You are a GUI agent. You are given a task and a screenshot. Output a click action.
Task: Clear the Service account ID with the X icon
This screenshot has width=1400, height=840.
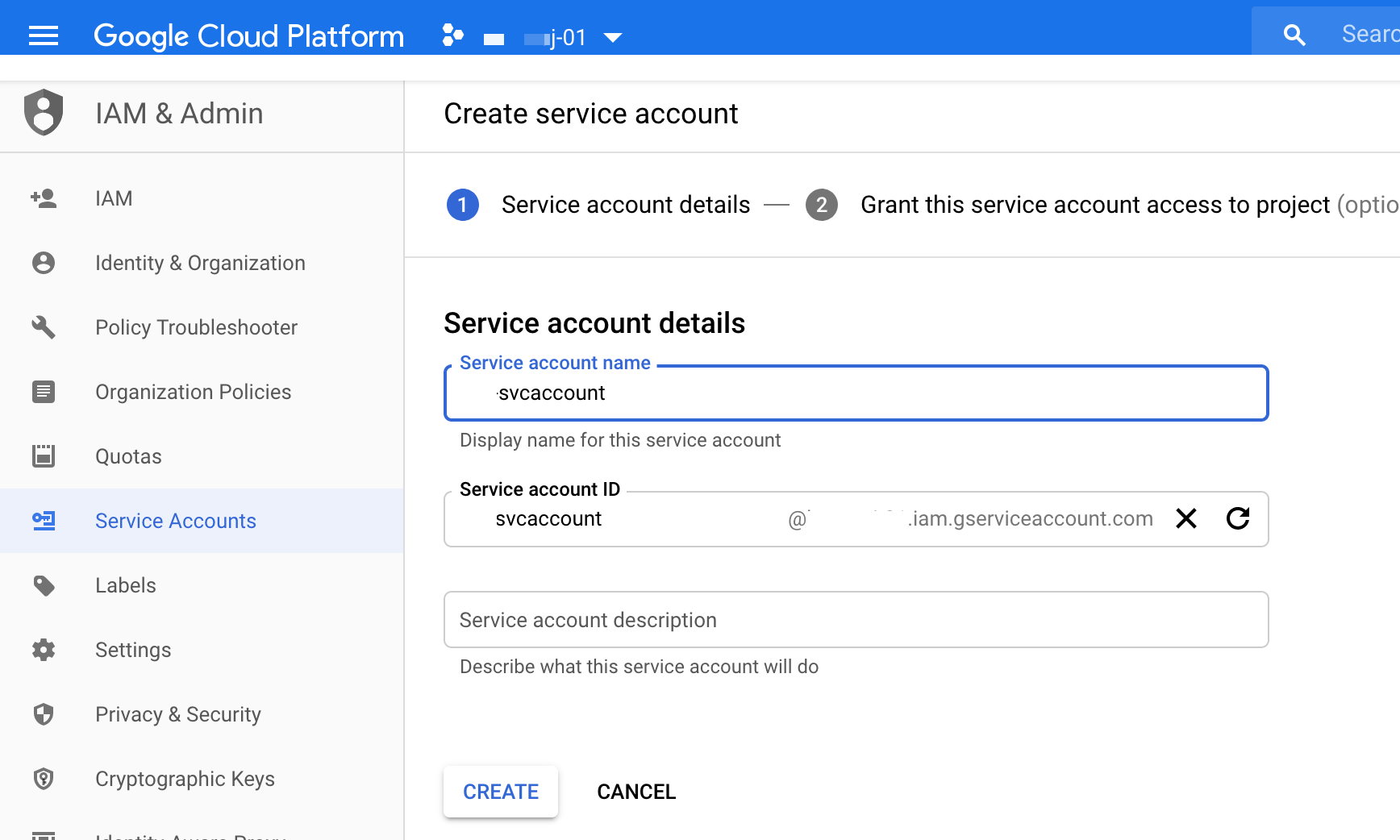[x=1185, y=518]
